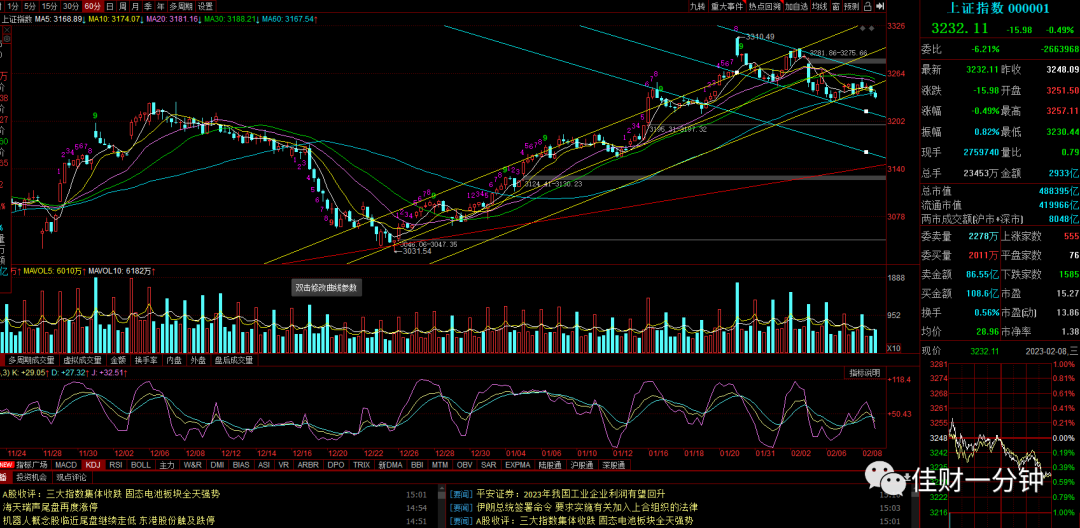The height and width of the screenshot is (528, 1080).
Task: Switch indicator to MTM
Action: pos(439,465)
